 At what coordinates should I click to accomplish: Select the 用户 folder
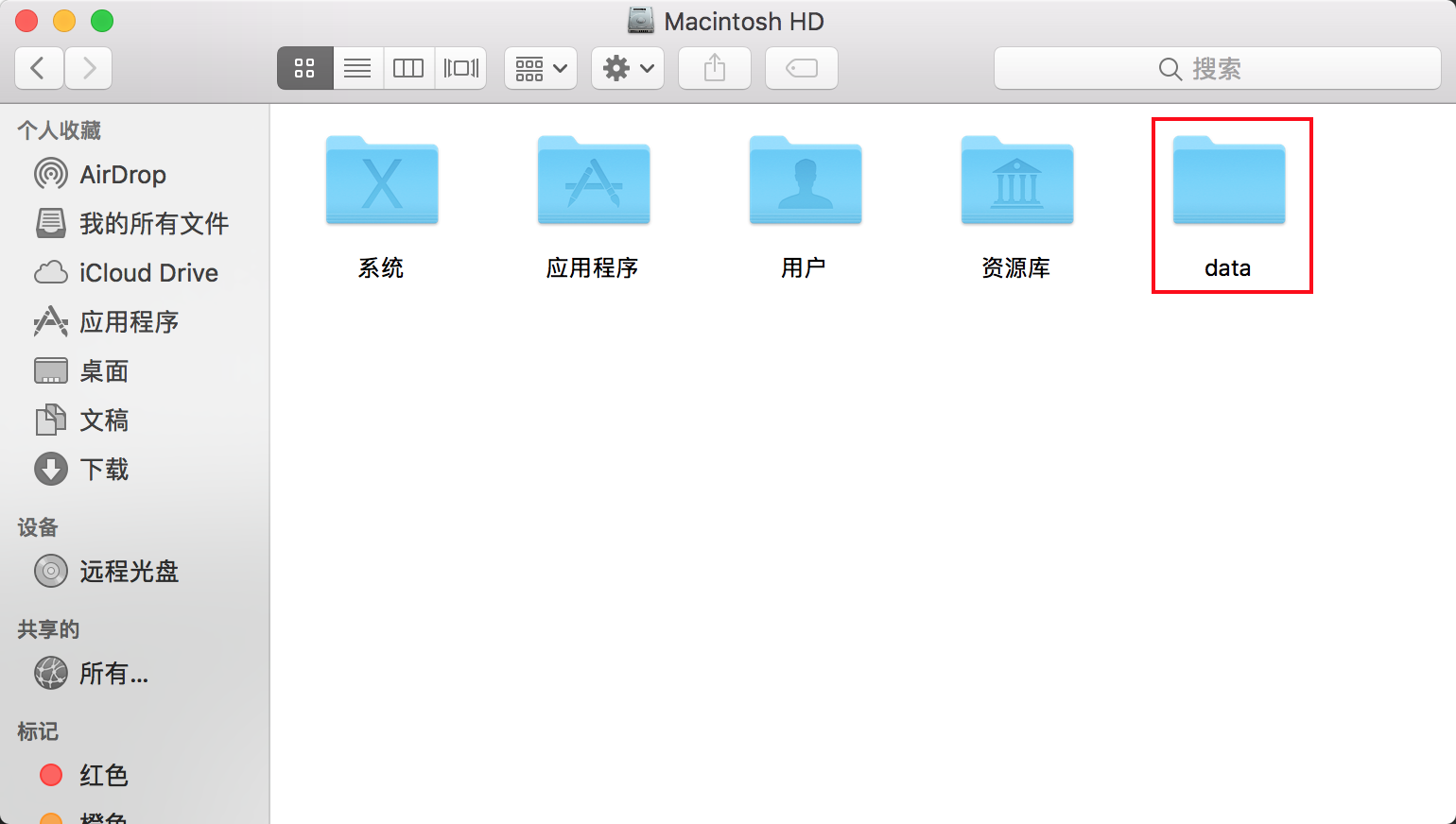pos(806,206)
